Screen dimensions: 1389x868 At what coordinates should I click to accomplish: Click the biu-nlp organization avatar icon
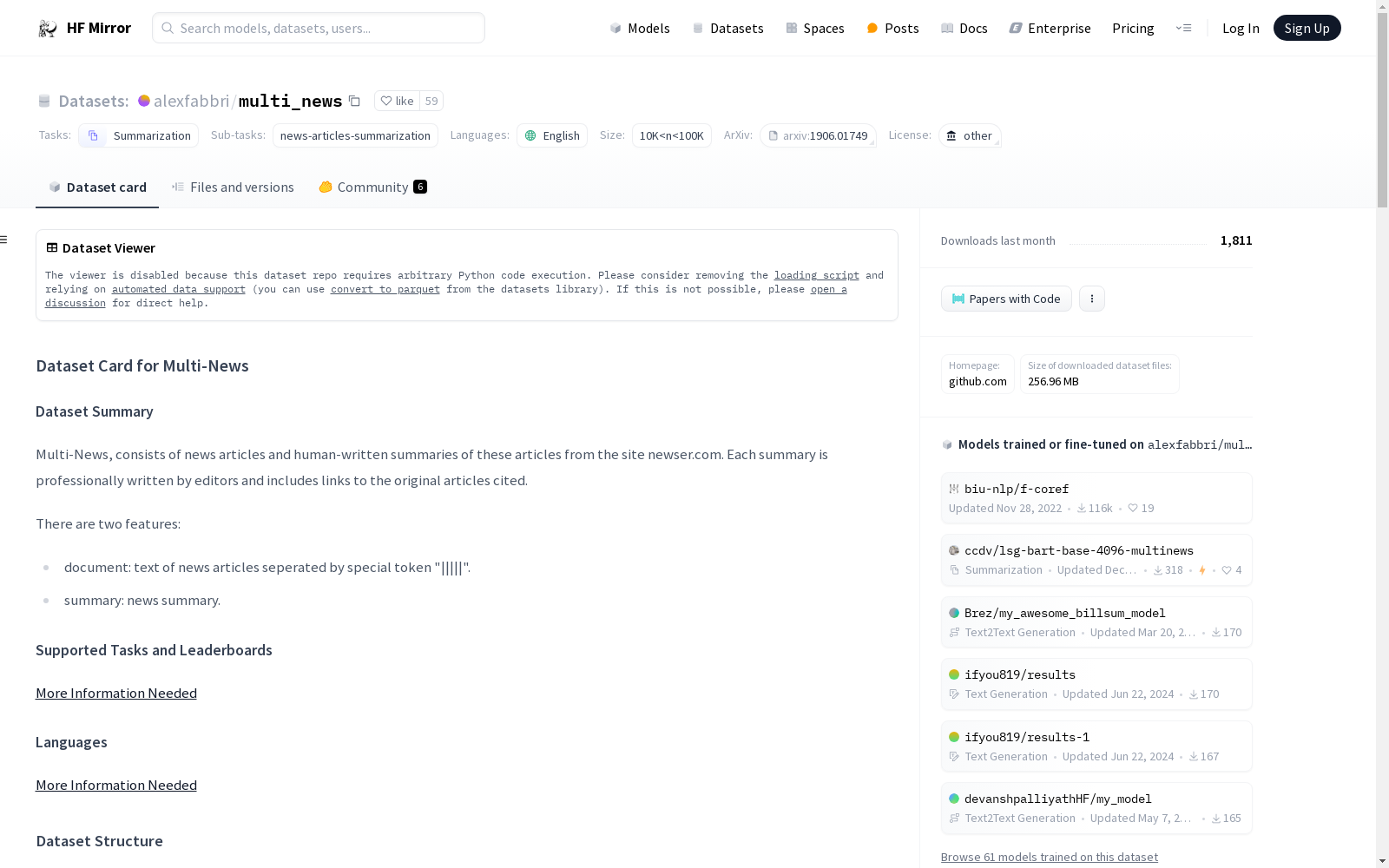pos(954,489)
